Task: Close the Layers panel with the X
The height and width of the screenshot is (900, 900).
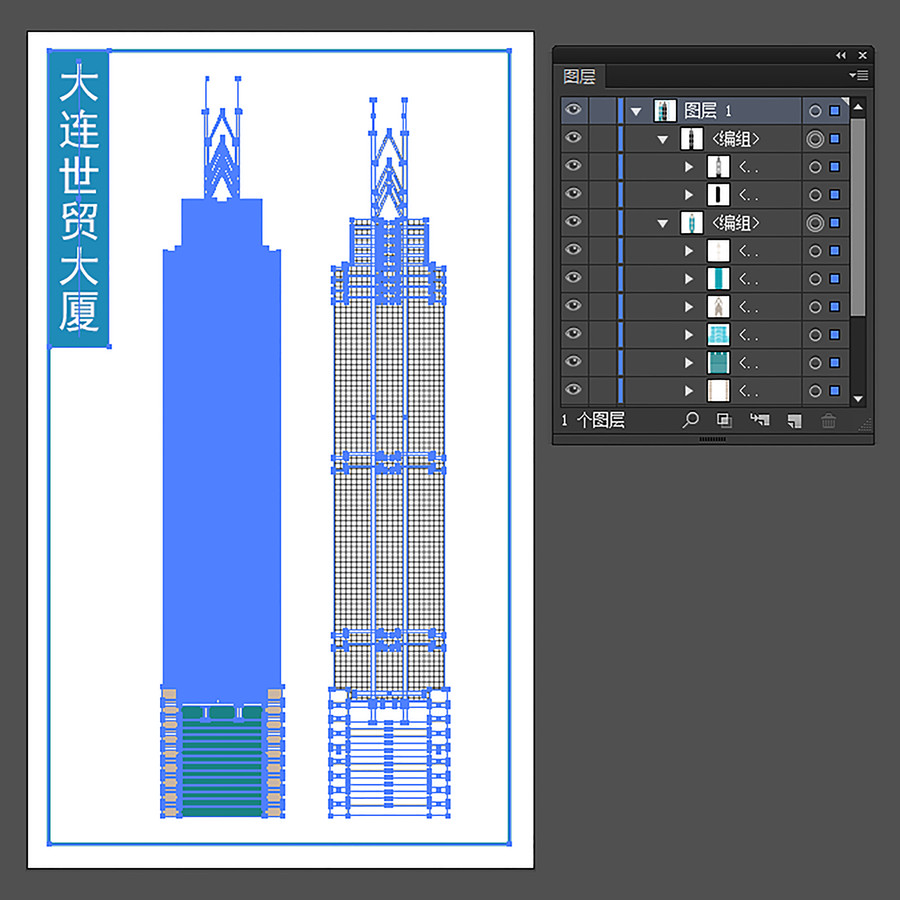Action: point(862,55)
